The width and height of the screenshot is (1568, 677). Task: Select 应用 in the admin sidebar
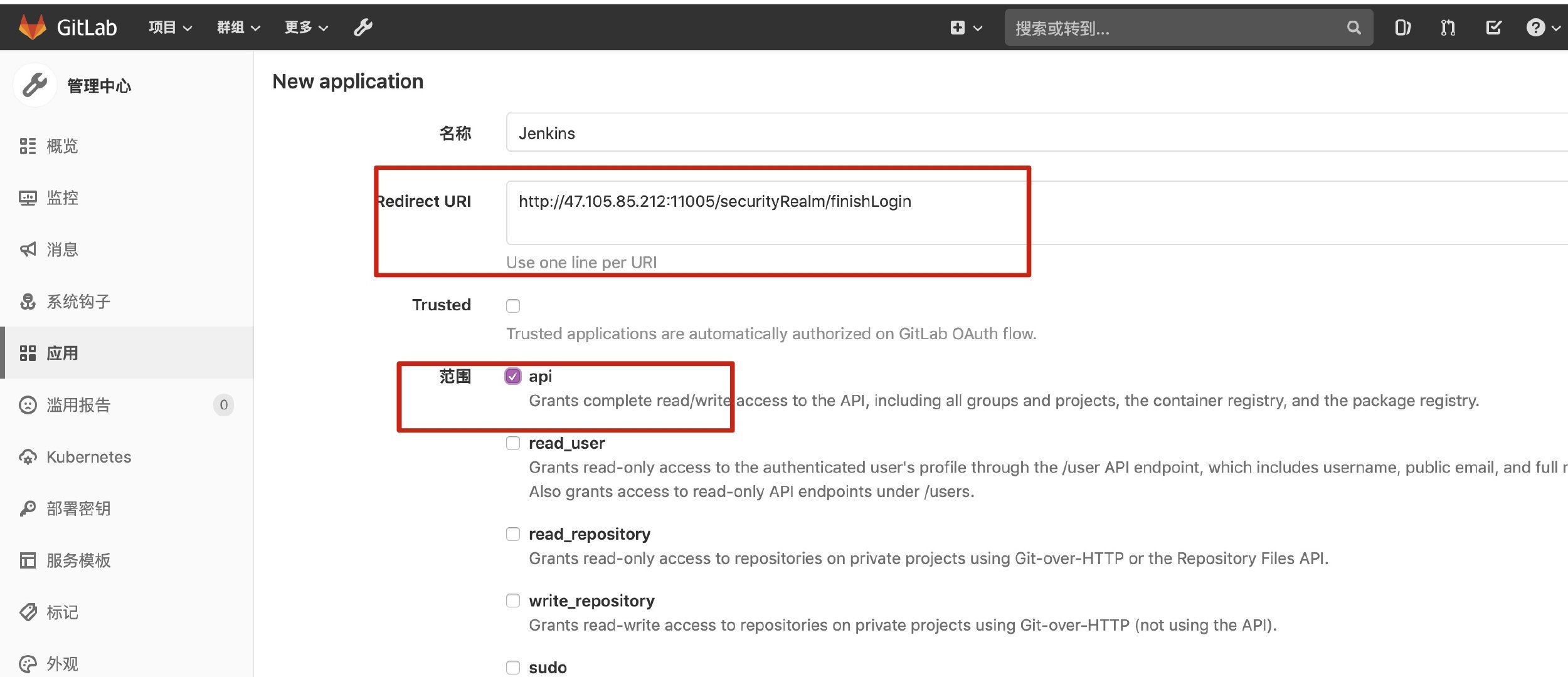point(63,353)
